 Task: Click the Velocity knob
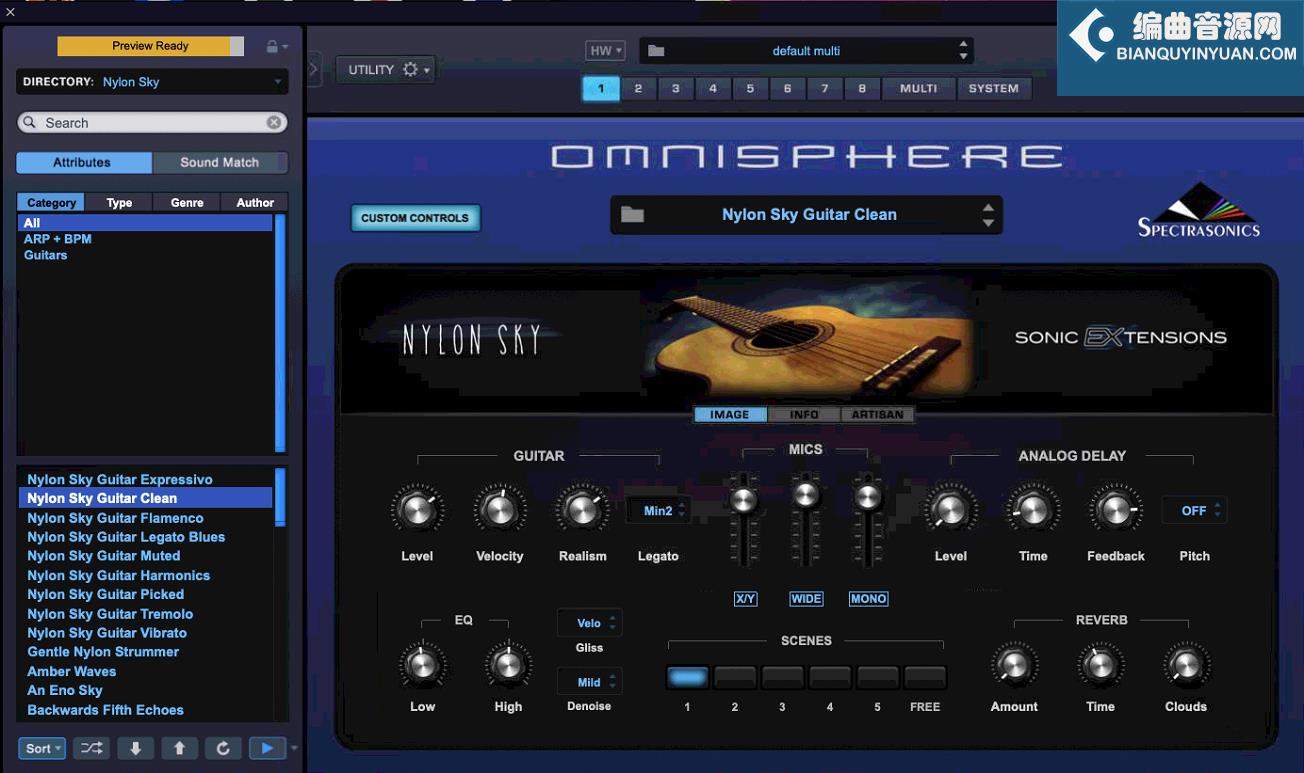[499, 510]
